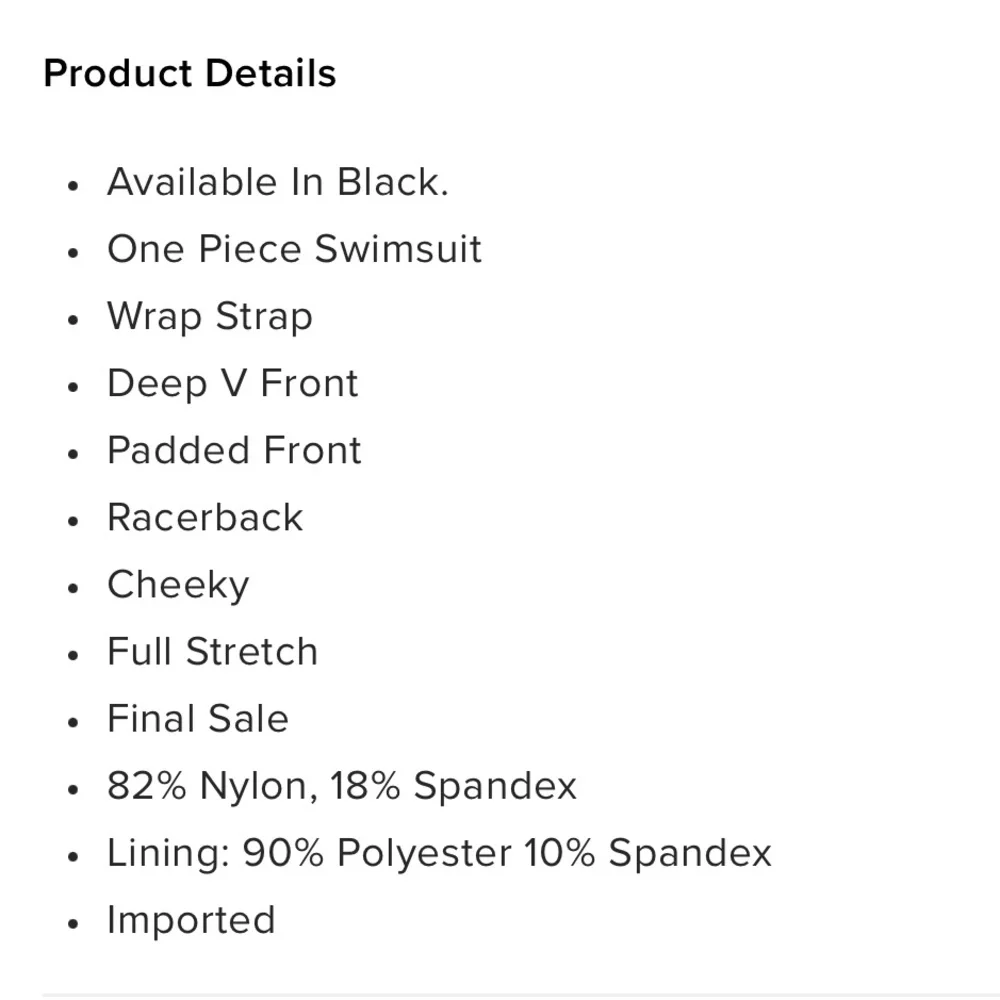The width and height of the screenshot is (1000, 1000).
Task: Click the 'One Piece Swimsuit' list item
Action: point(294,249)
